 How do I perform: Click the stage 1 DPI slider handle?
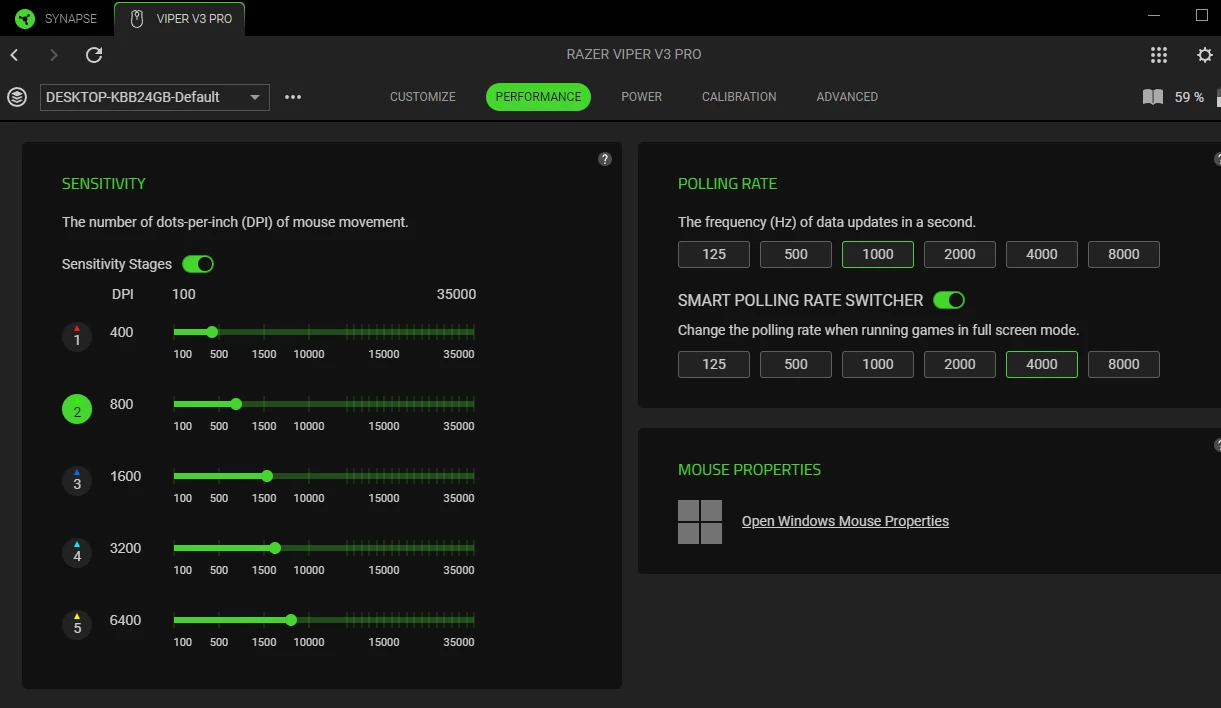click(x=212, y=332)
